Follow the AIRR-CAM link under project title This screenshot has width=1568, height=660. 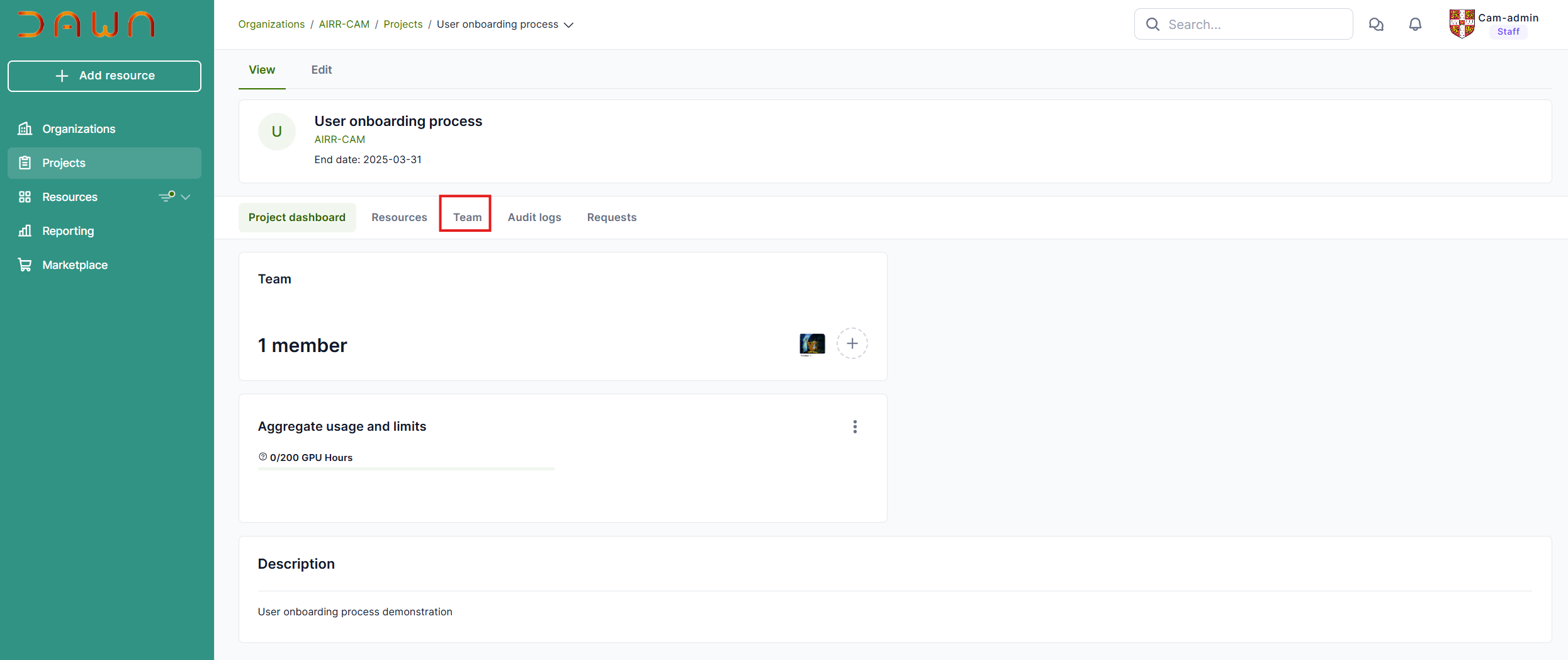point(339,140)
